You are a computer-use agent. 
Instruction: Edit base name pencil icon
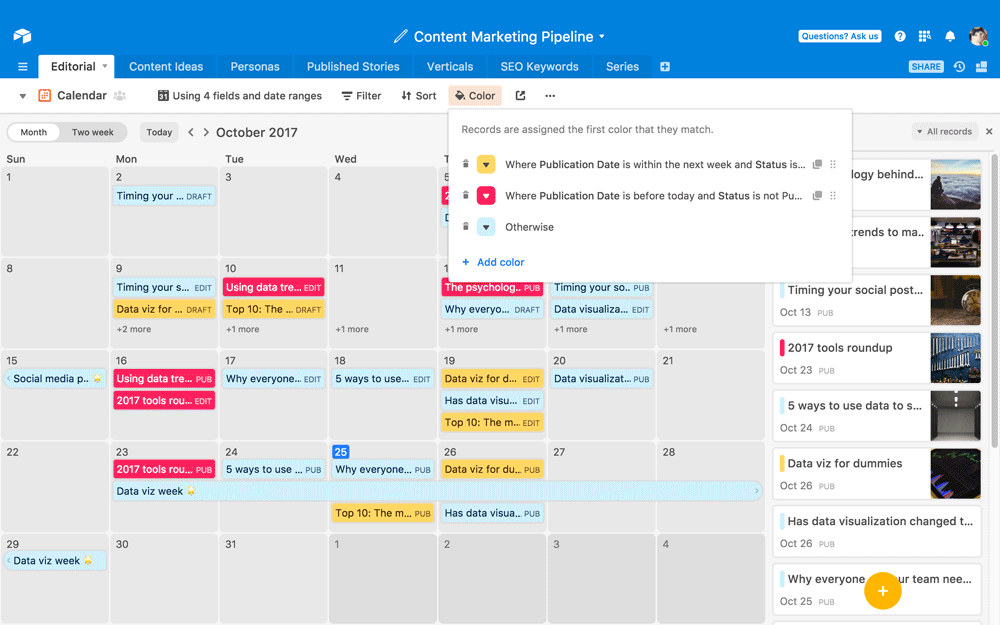click(401, 36)
